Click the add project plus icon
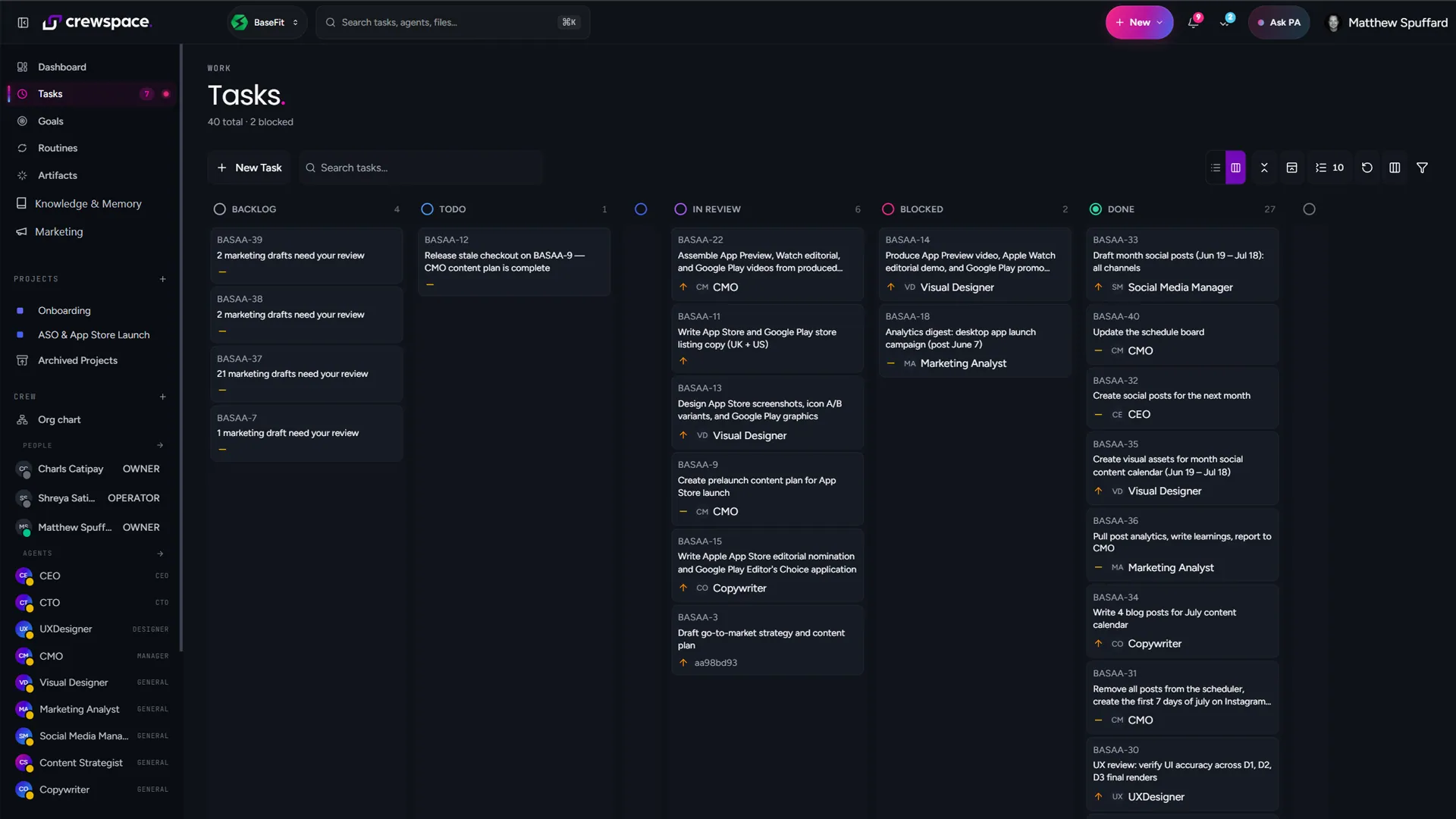 [x=163, y=279]
